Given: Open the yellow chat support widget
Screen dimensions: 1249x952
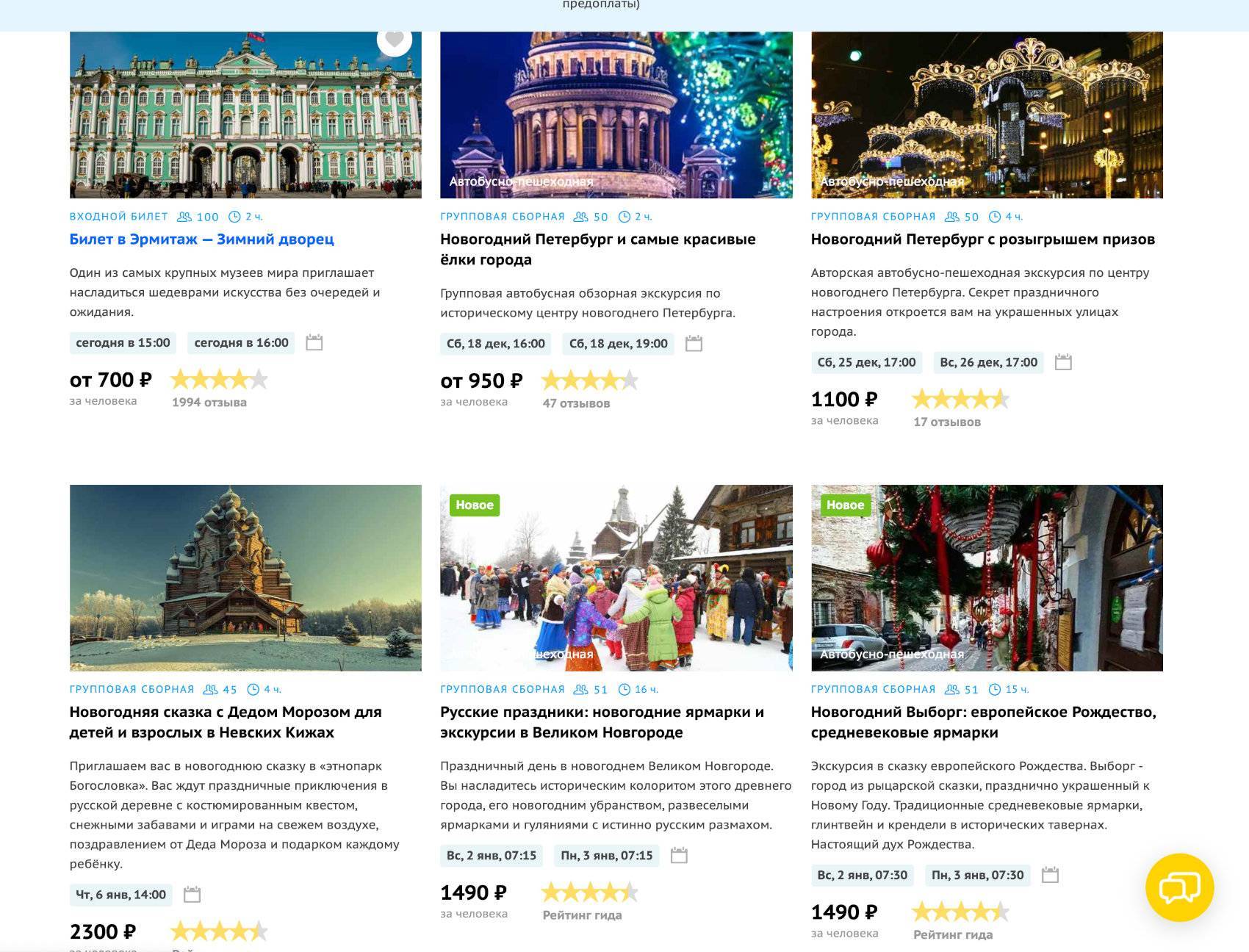Looking at the screenshot, I should click(1179, 887).
